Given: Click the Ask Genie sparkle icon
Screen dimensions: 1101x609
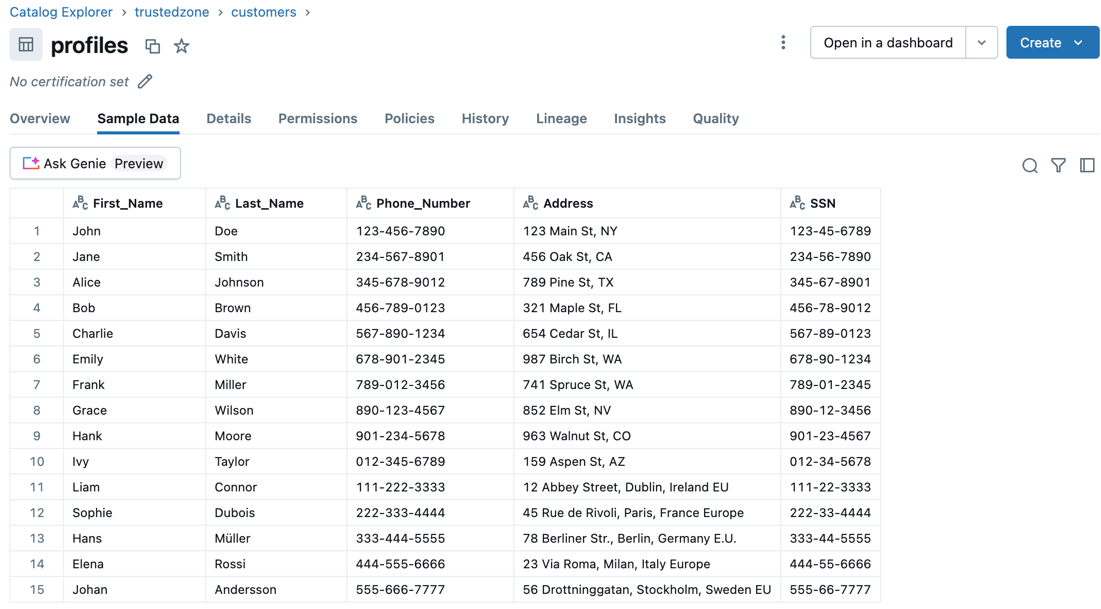Looking at the screenshot, I should pos(31,163).
